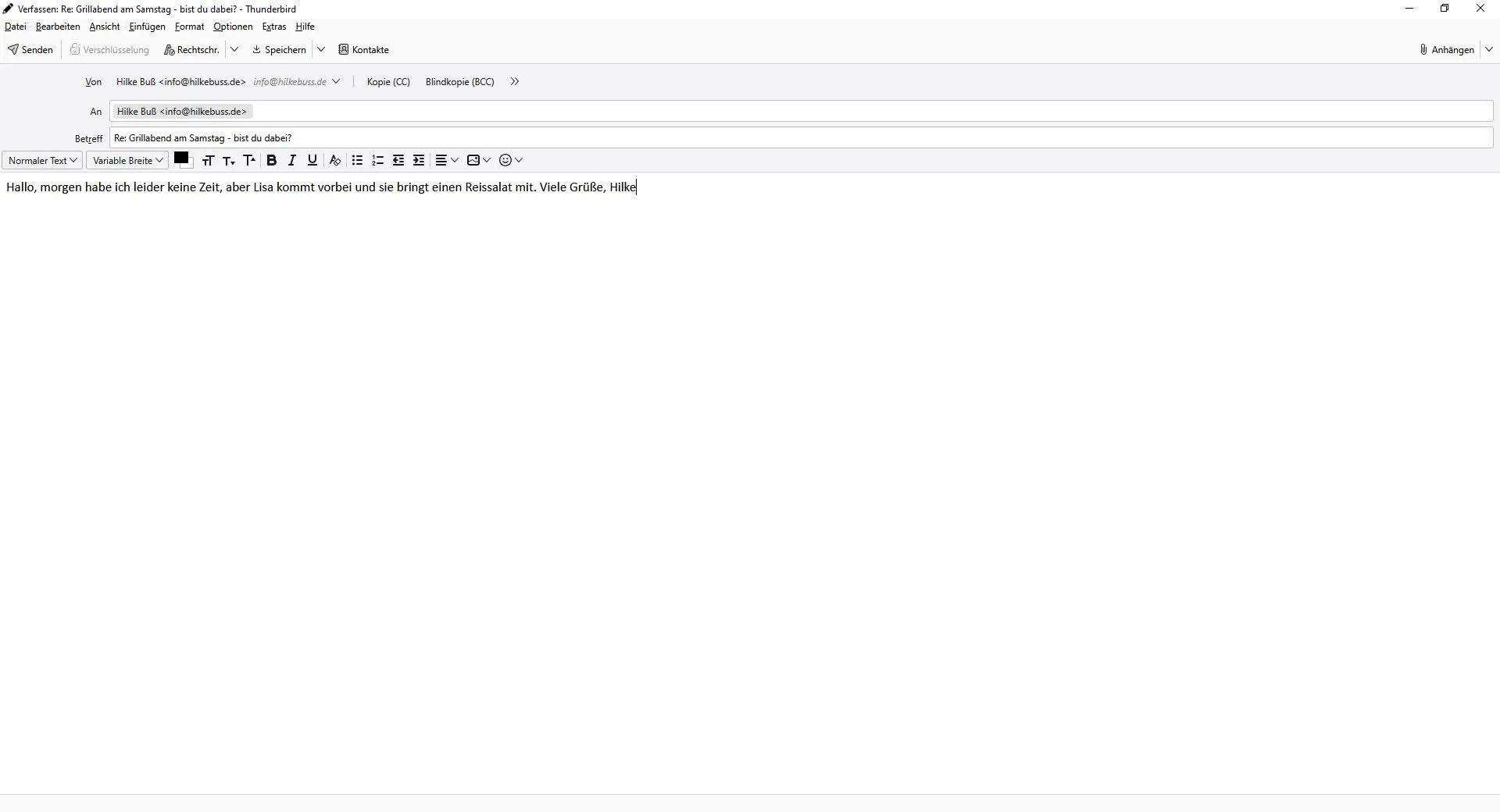Screen dimensions: 1500x812
Task: Expand the Speichern dropdown arrow
Action: pyautogui.click(x=321, y=50)
